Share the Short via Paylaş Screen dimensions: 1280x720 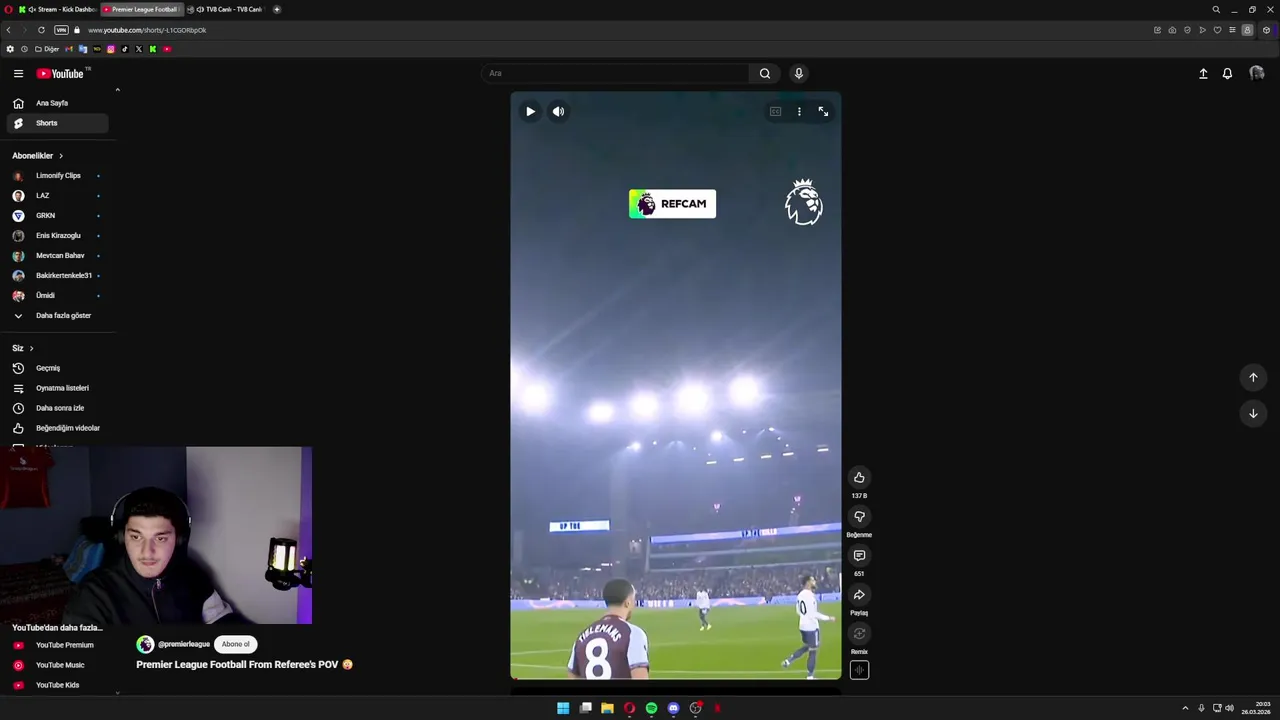pos(859,594)
